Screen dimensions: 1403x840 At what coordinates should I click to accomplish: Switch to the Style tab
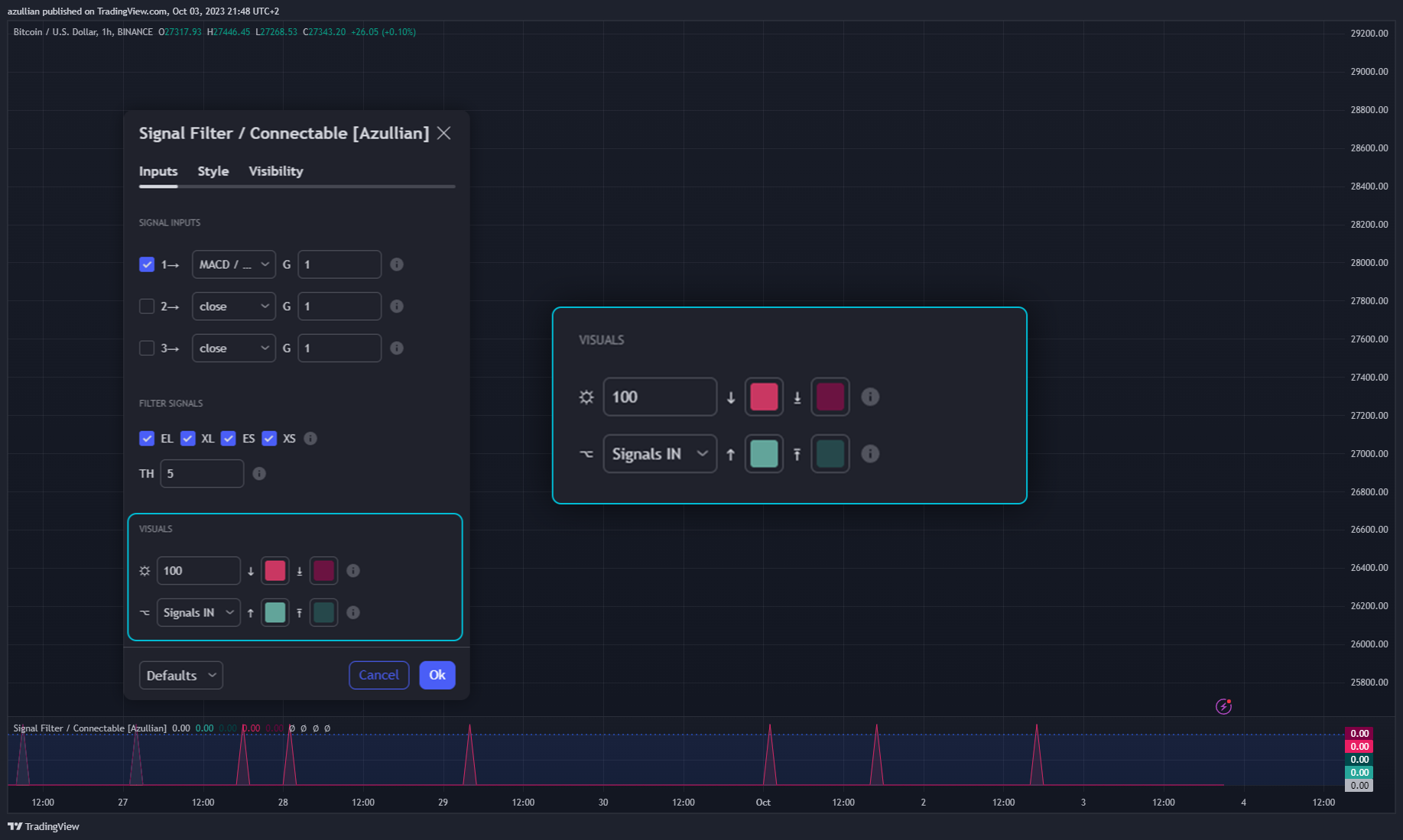click(213, 171)
